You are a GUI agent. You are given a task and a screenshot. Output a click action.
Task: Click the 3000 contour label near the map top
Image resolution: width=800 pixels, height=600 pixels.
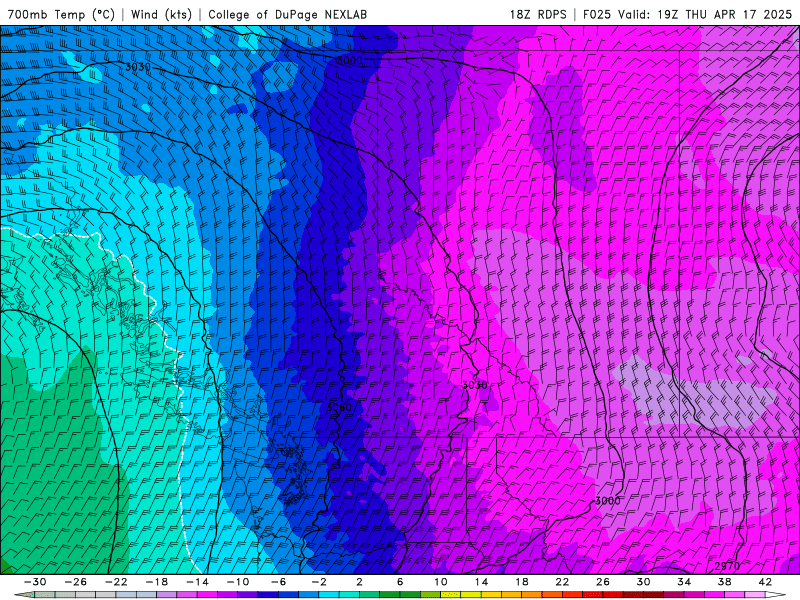pyautogui.click(x=350, y=60)
